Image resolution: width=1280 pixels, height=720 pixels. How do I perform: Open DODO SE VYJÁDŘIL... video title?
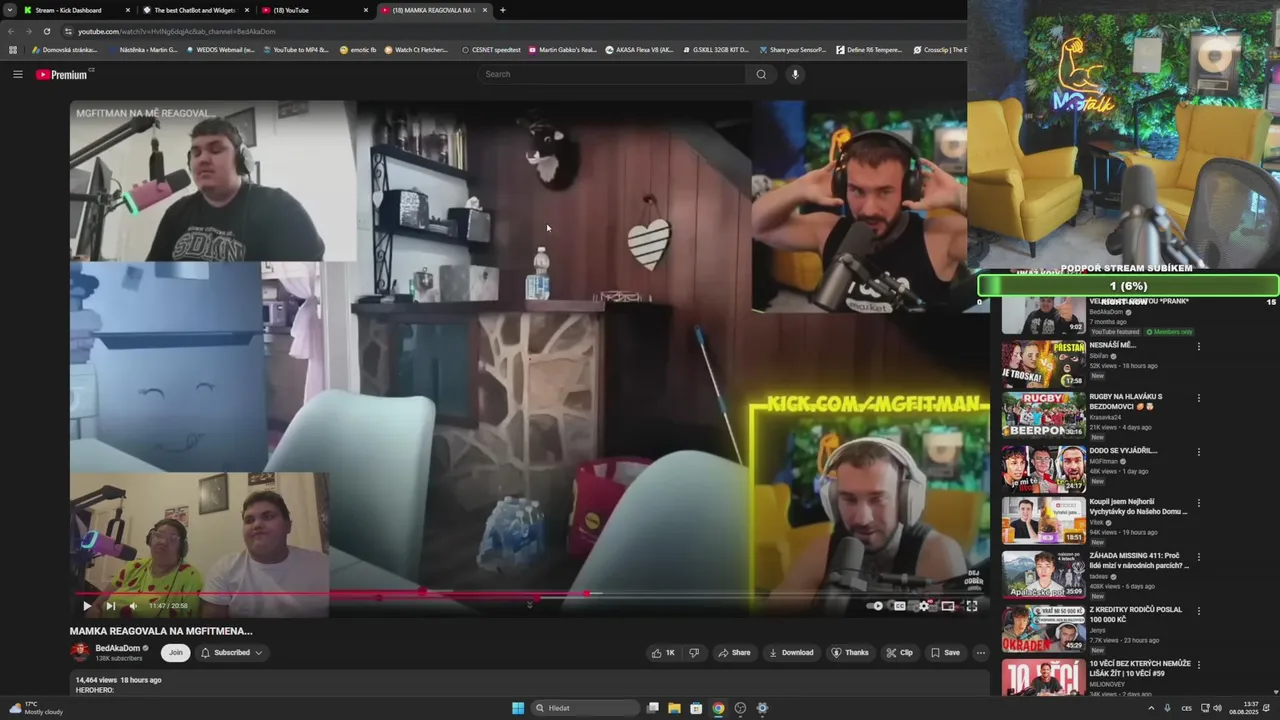1122,451
